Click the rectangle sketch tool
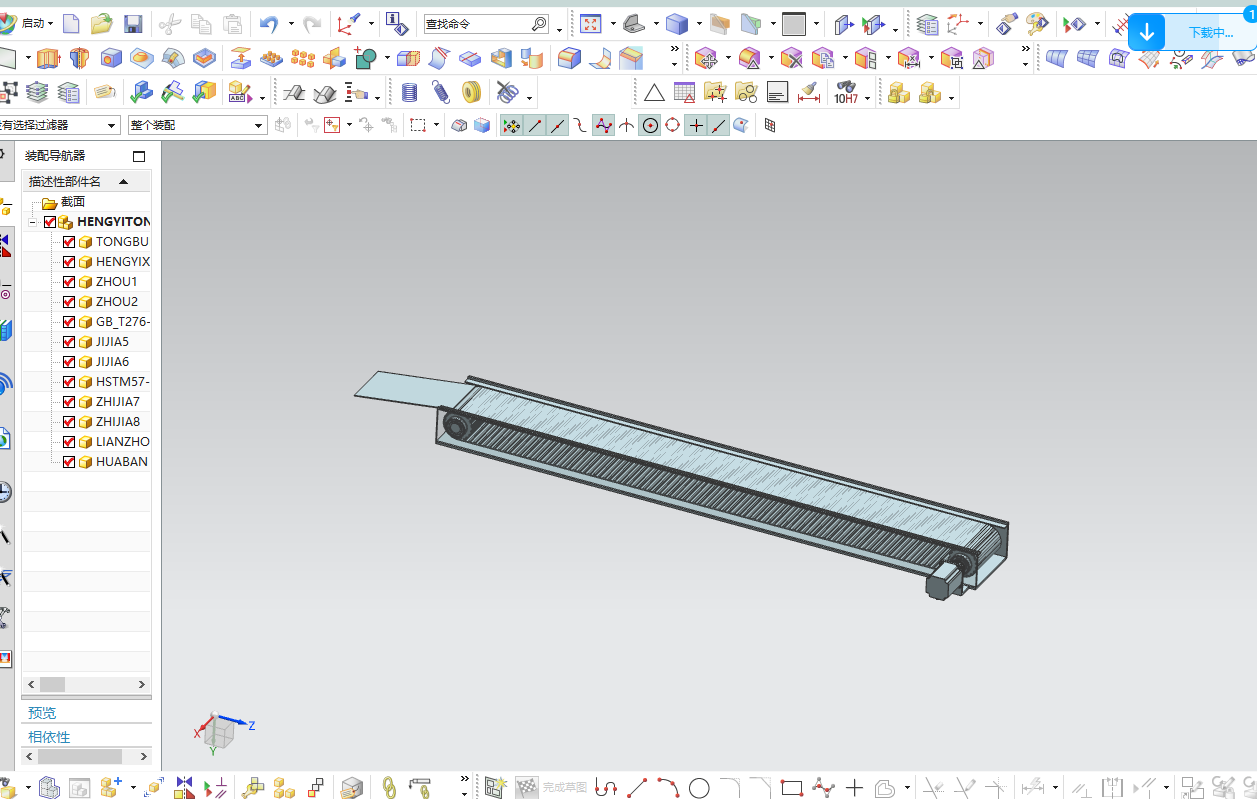 point(791,788)
